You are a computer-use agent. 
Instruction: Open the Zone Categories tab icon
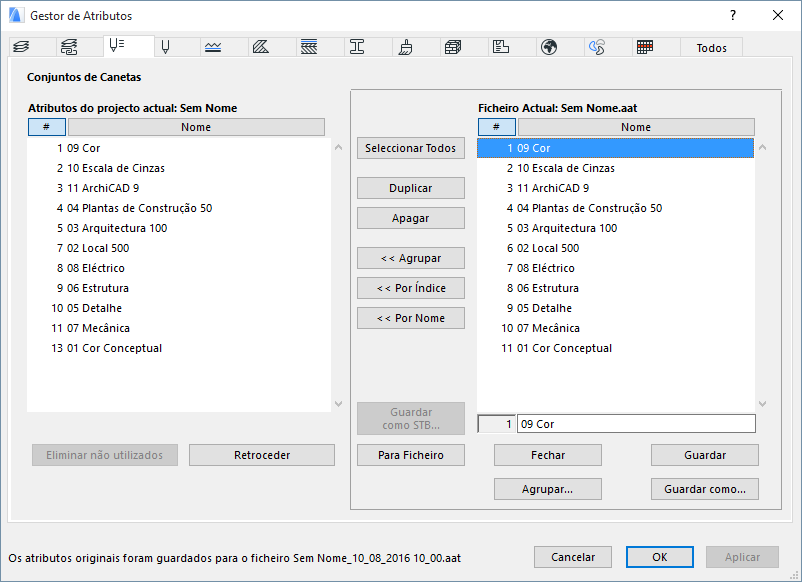pos(501,47)
